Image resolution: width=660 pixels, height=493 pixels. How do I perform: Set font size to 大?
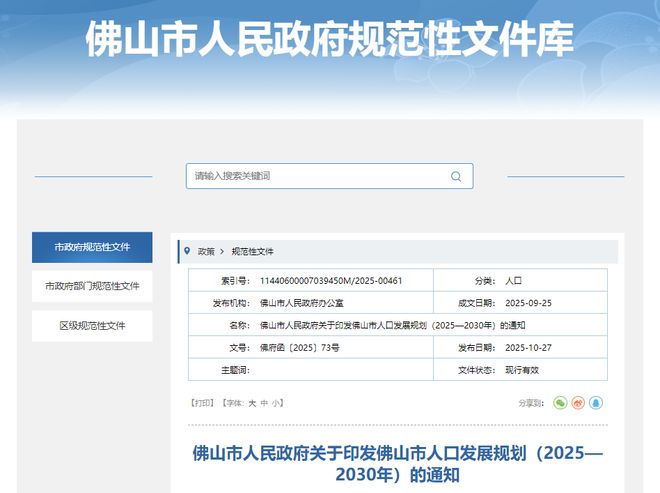pos(252,403)
